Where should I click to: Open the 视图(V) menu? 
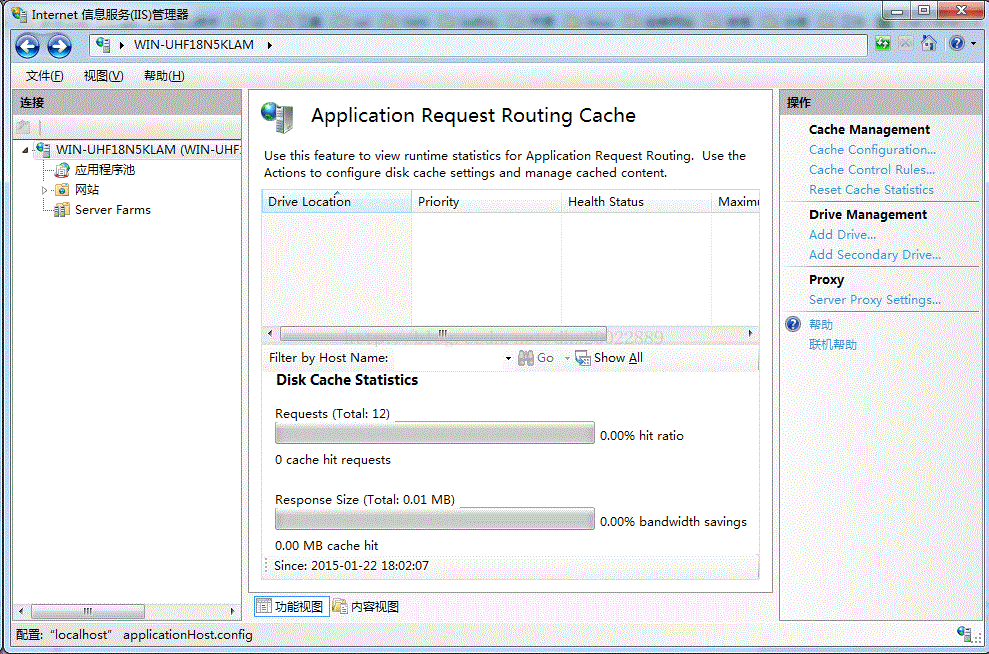pyautogui.click(x=103, y=76)
